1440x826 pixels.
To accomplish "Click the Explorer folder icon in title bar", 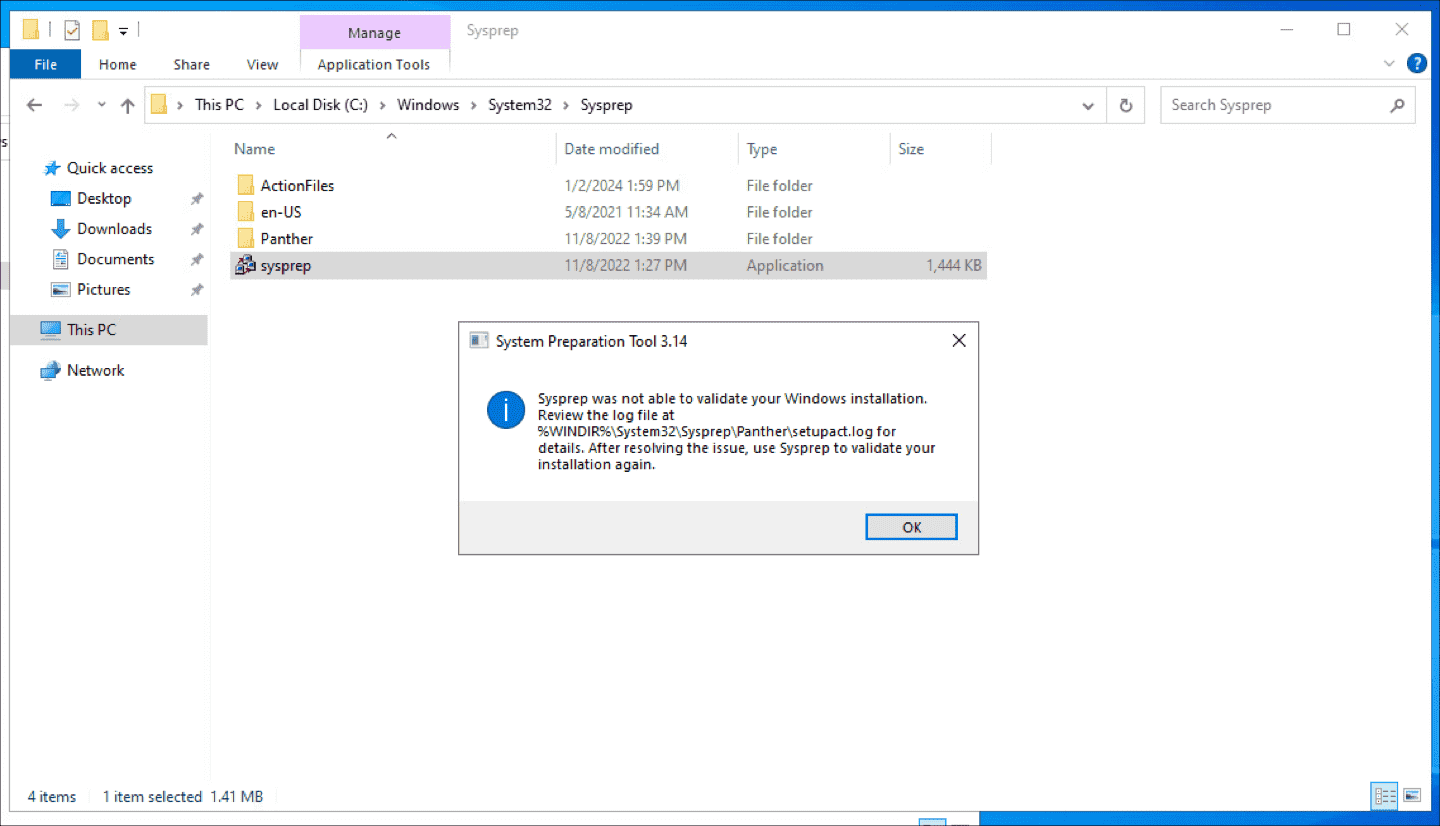I will tap(31, 30).
